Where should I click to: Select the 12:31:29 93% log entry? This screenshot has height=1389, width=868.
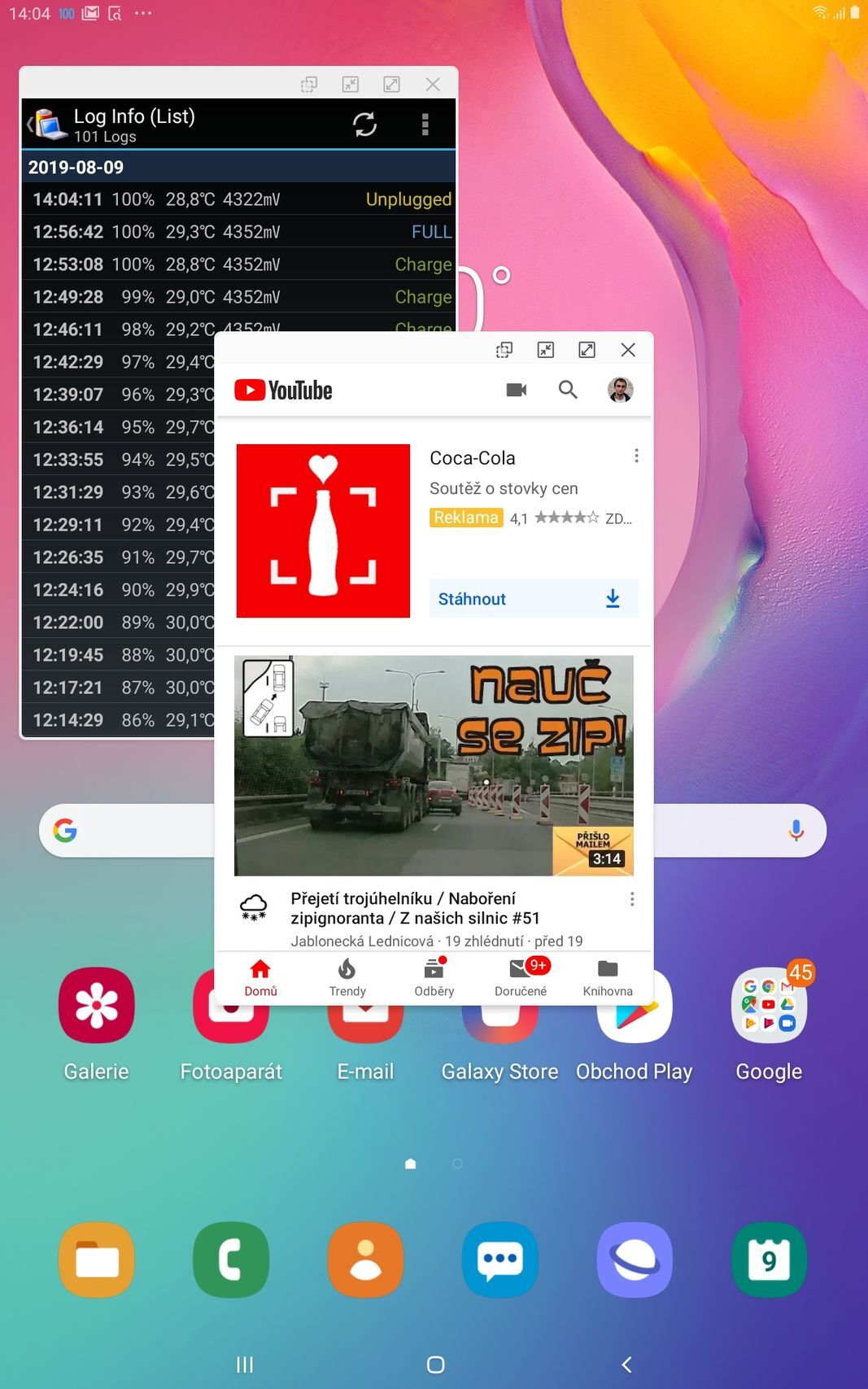[119, 491]
